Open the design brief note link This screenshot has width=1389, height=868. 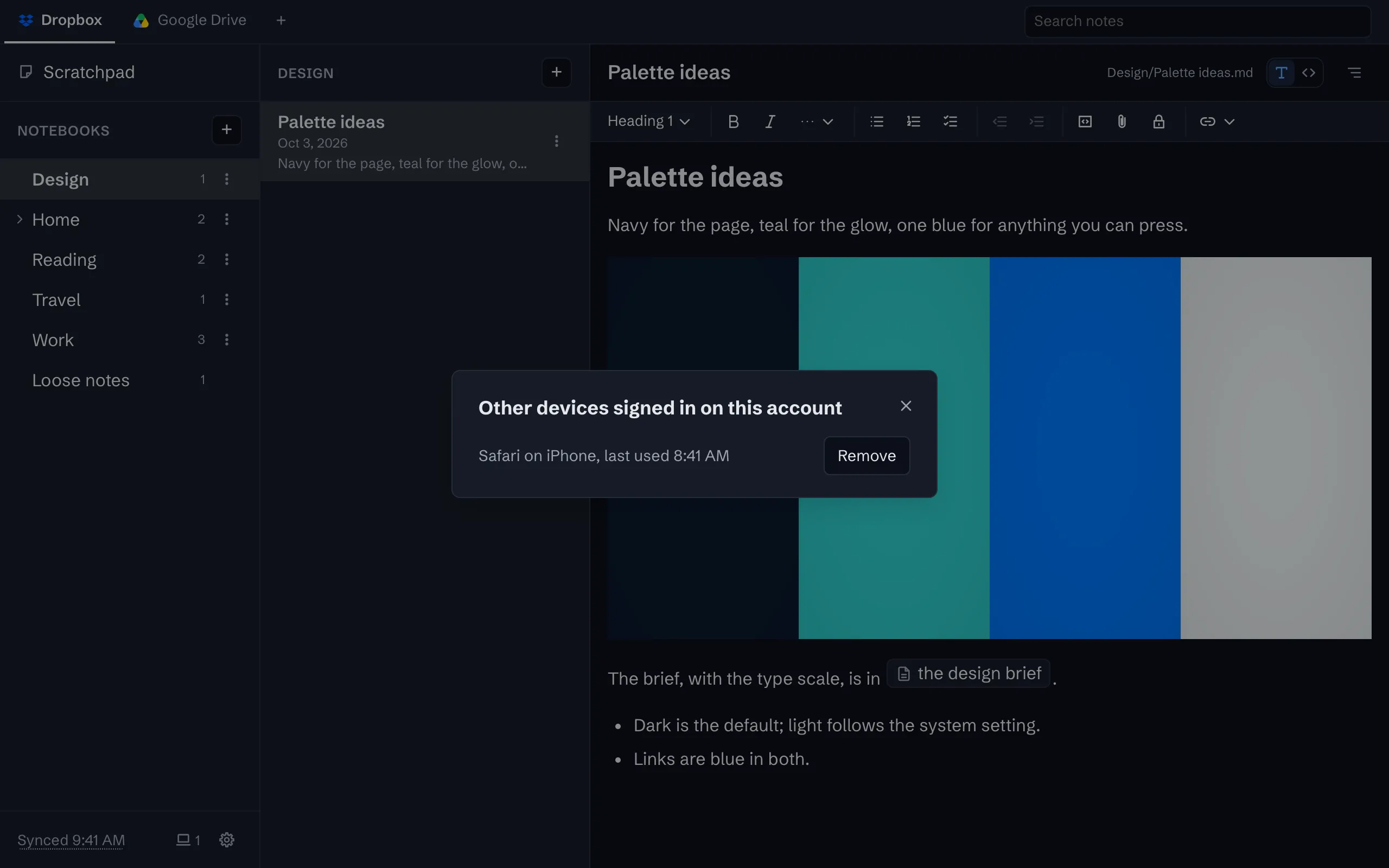pyautogui.click(x=969, y=673)
